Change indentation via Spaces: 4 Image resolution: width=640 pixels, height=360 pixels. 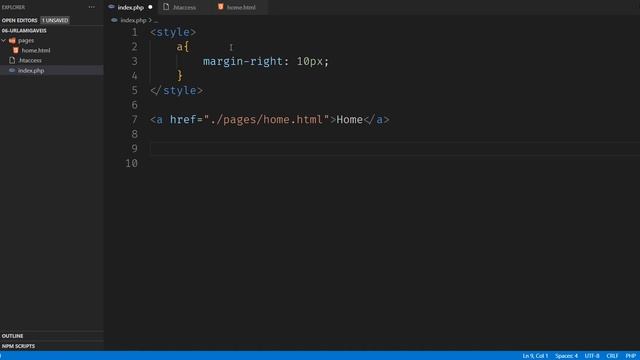point(566,356)
